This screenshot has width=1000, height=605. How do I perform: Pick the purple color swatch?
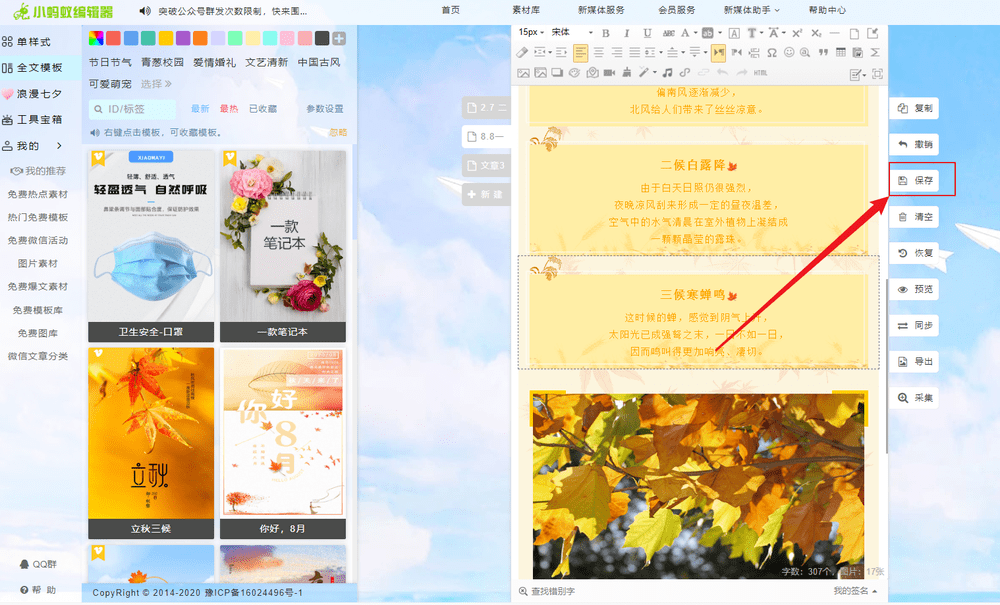point(183,38)
